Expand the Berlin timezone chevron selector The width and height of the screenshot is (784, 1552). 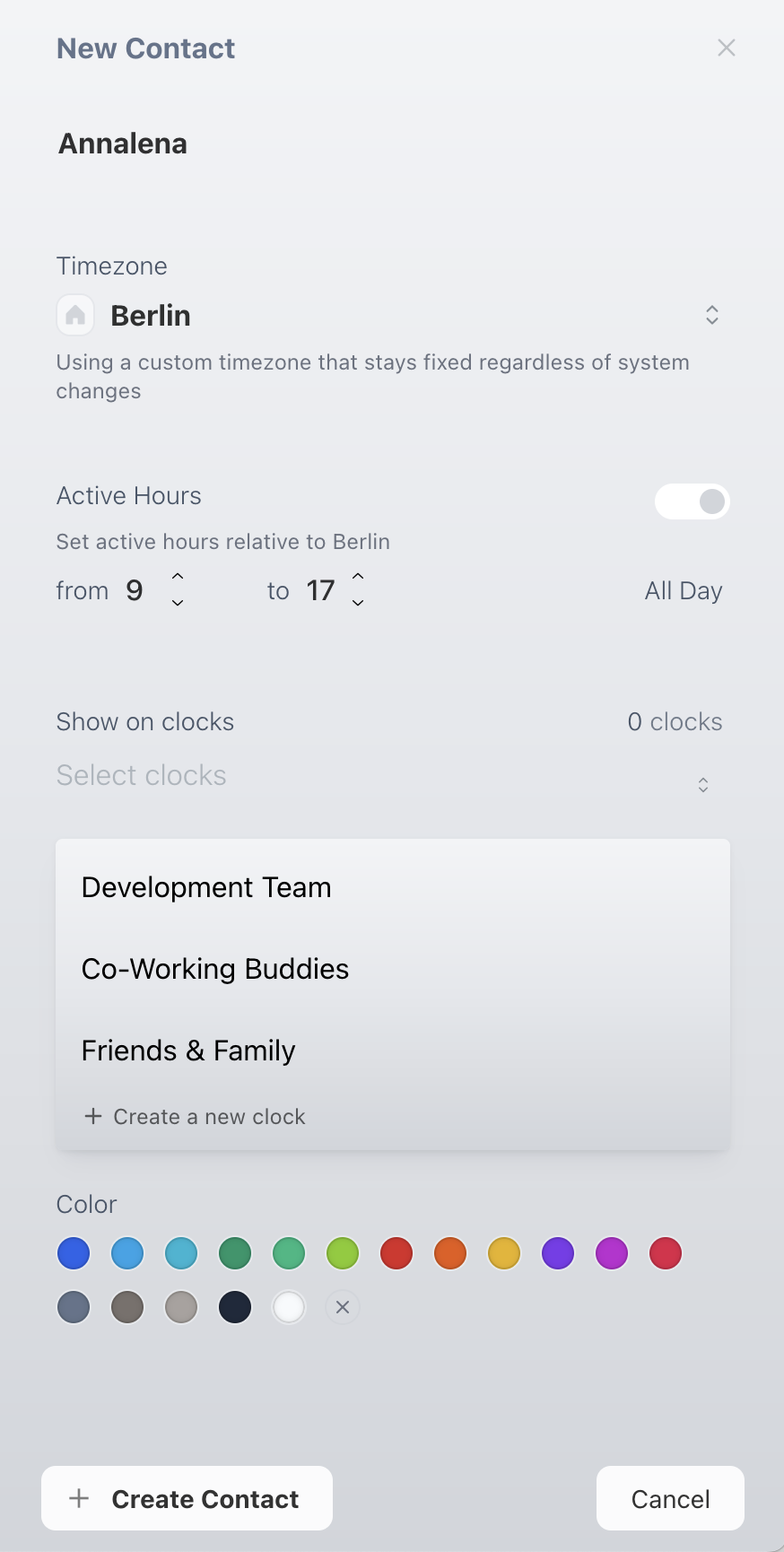click(712, 315)
